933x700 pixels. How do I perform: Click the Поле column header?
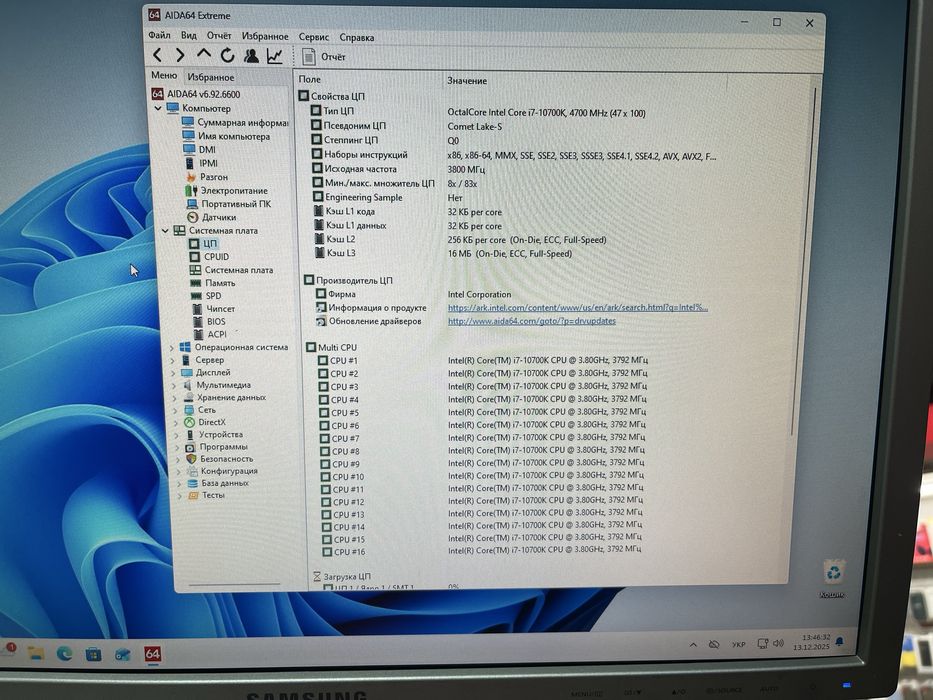tap(309, 79)
